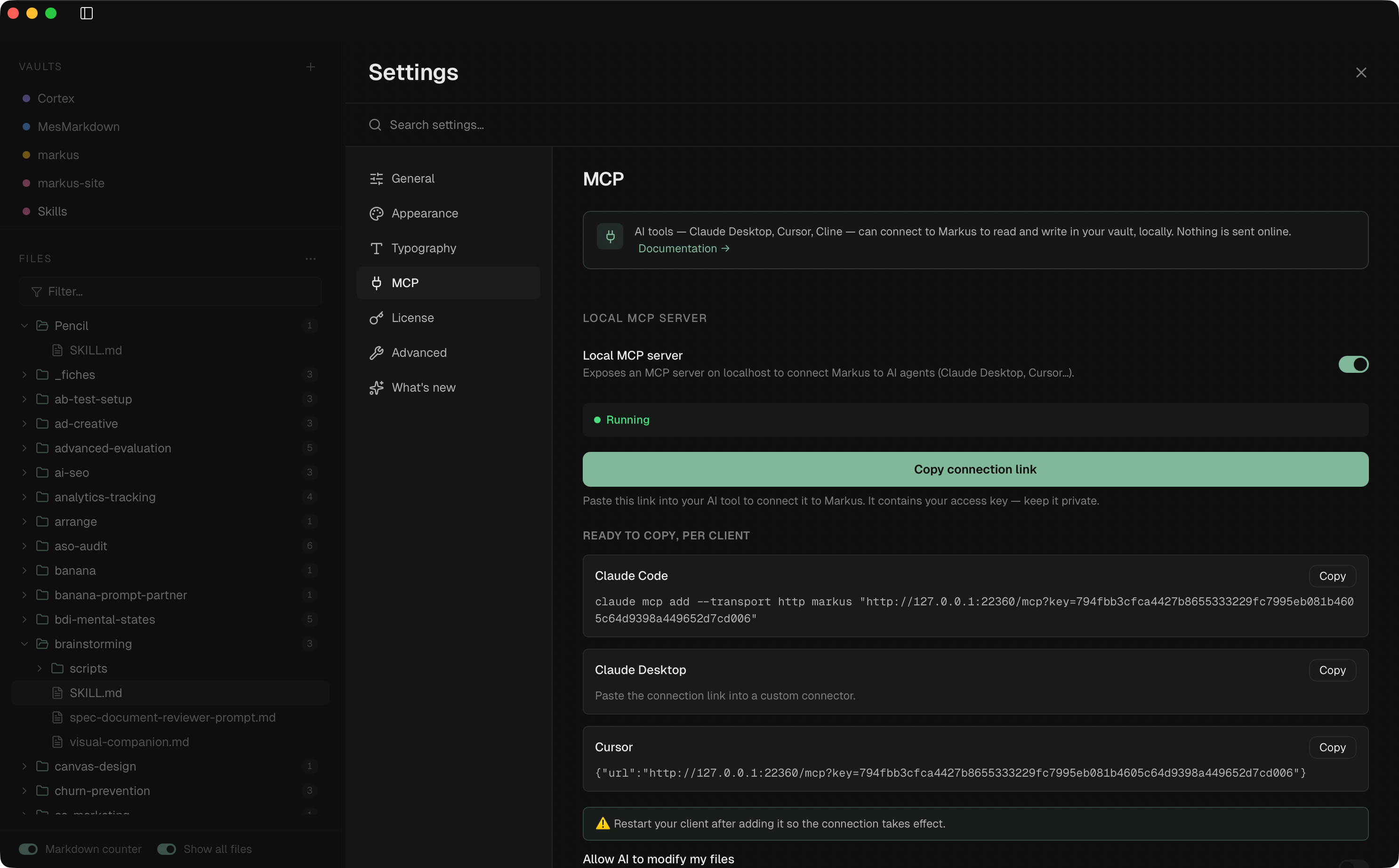Click the Cortex vault color dot
1399x868 pixels.
[26, 98]
